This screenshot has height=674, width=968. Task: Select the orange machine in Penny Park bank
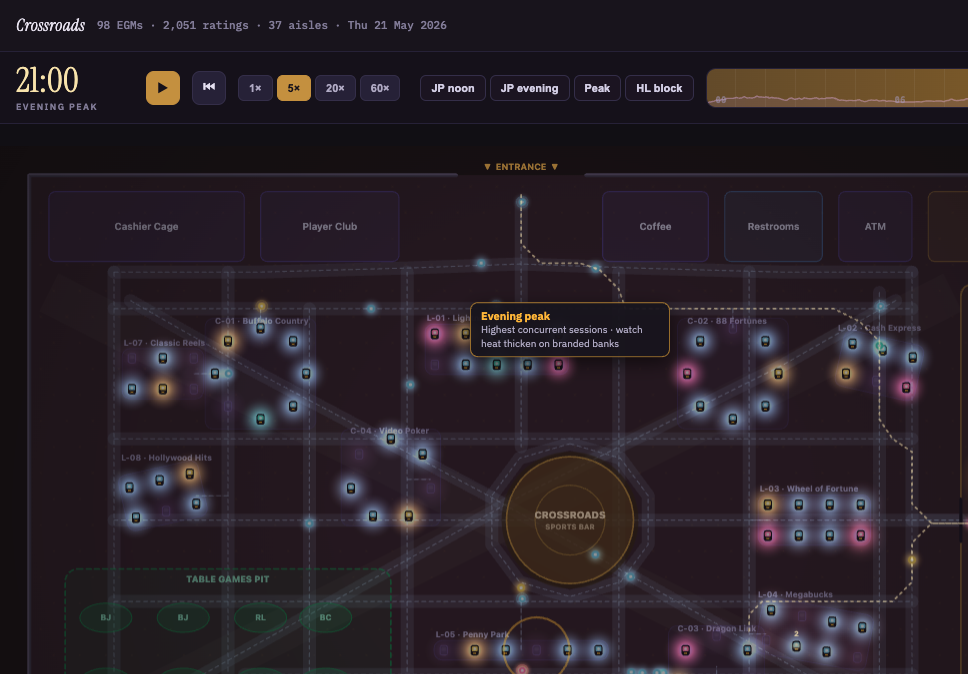474,650
